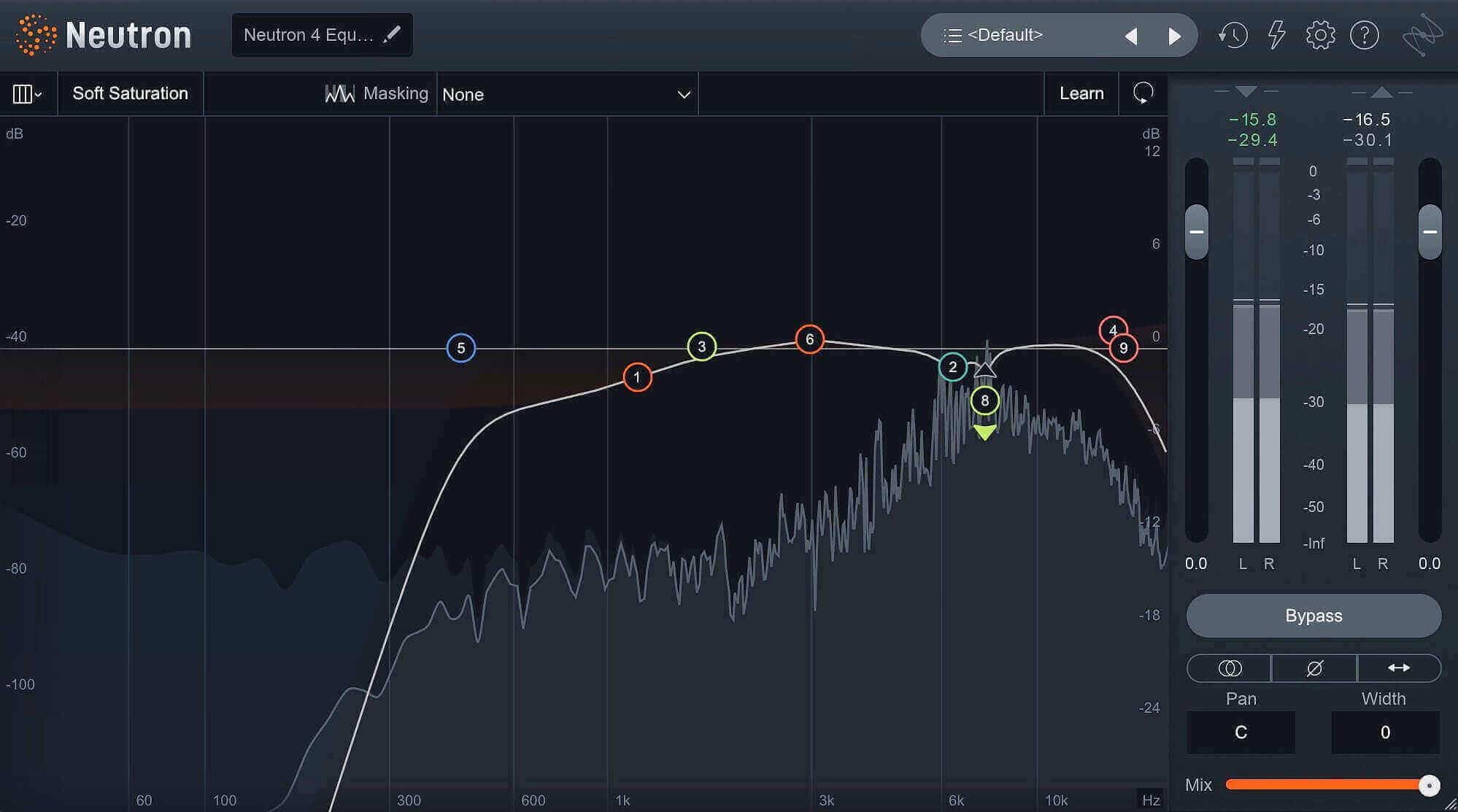Rename preset via pencil icon
Viewport: 1458px width, 812px height.
click(392, 34)
